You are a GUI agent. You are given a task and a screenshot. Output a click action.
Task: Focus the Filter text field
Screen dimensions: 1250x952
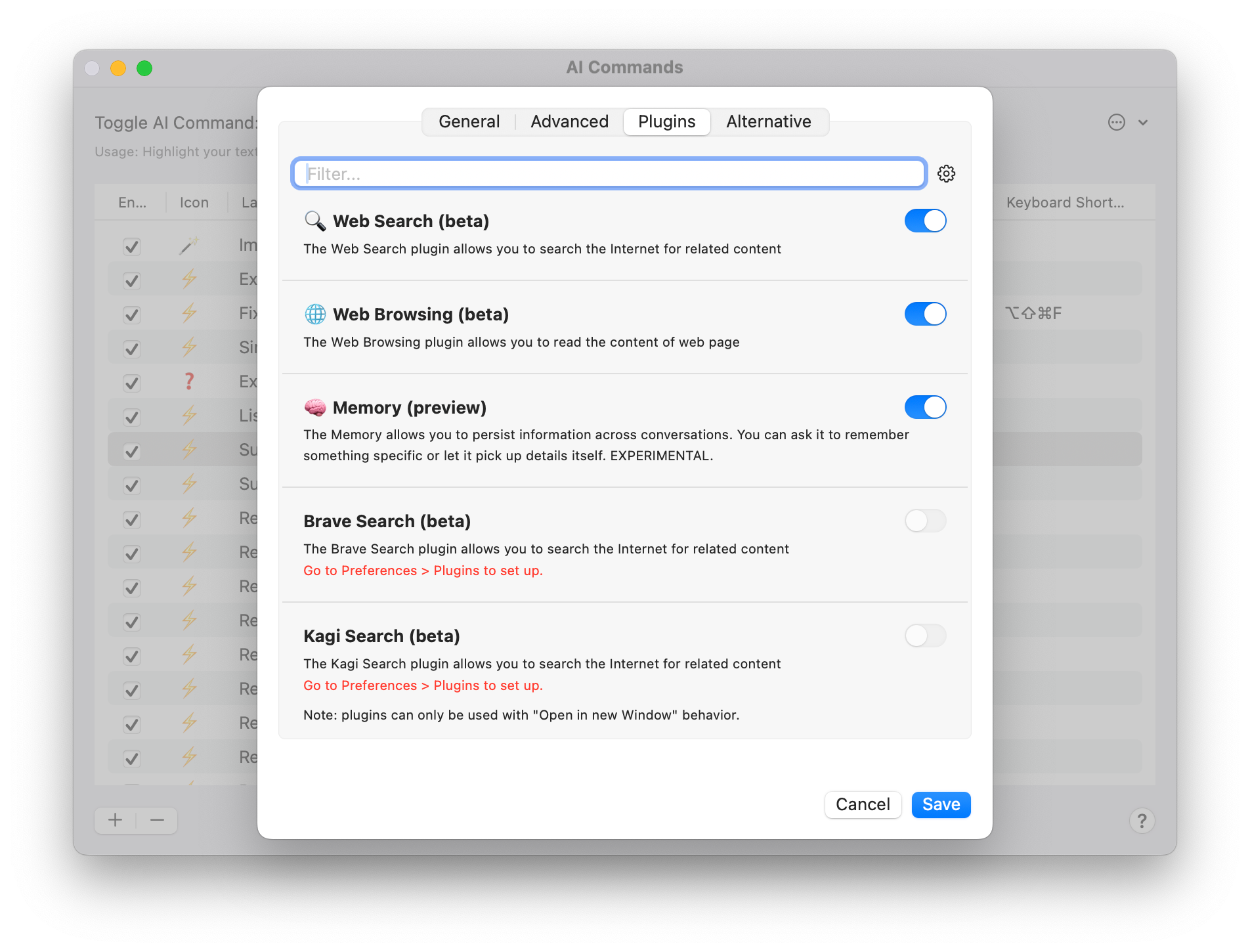(609, 174)
